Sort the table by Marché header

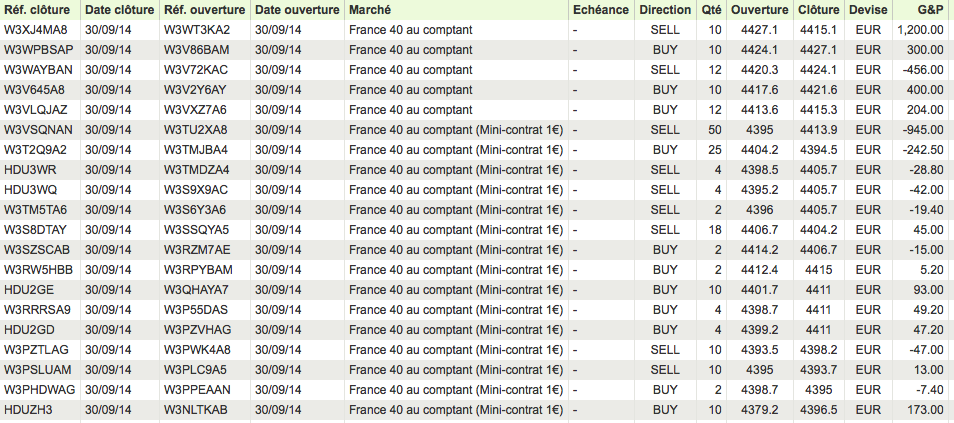click(x=373, y=9)
